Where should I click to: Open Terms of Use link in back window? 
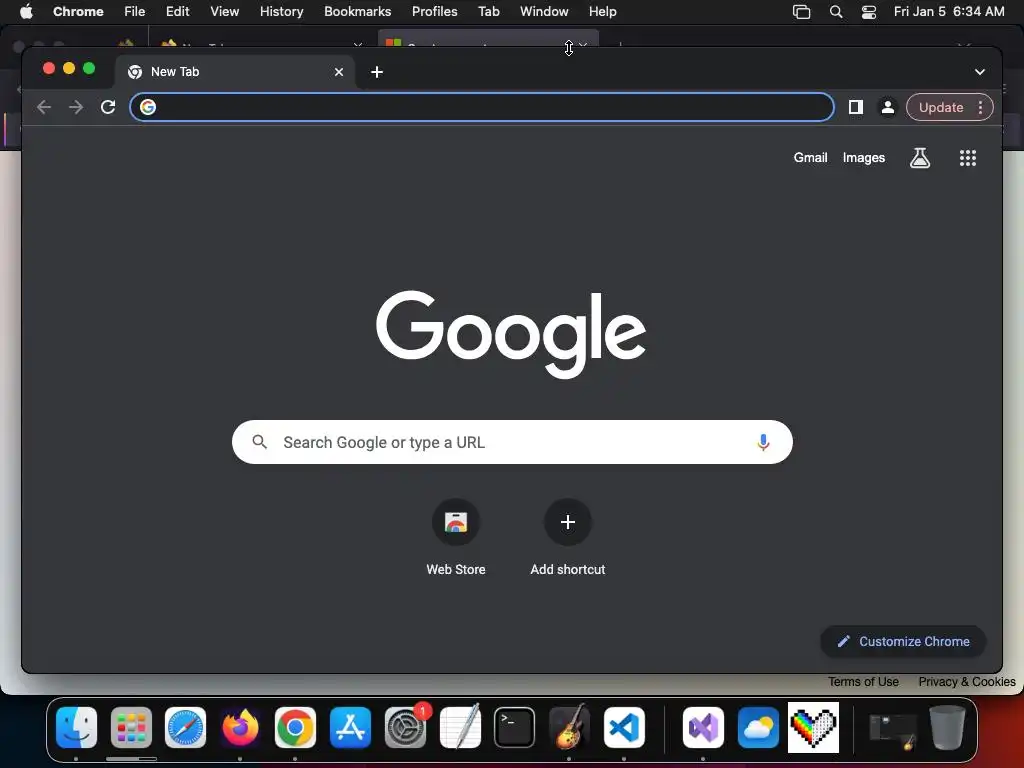pos(863,682)
